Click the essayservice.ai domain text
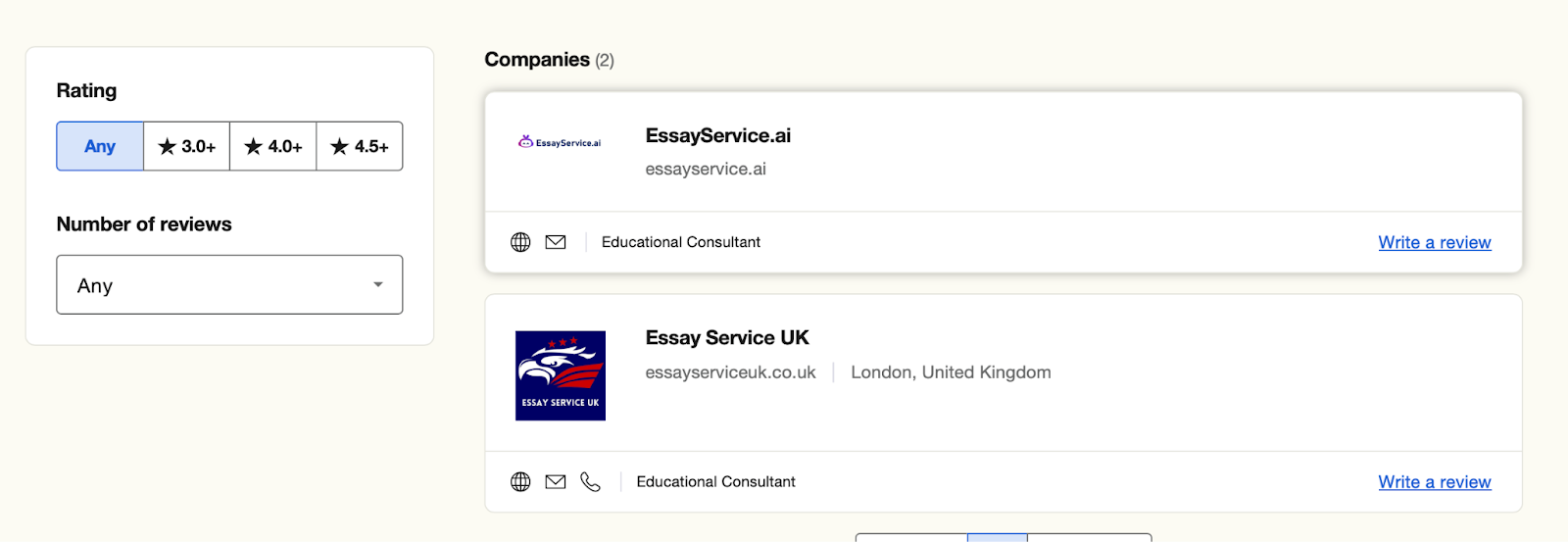 coord(706,170)
